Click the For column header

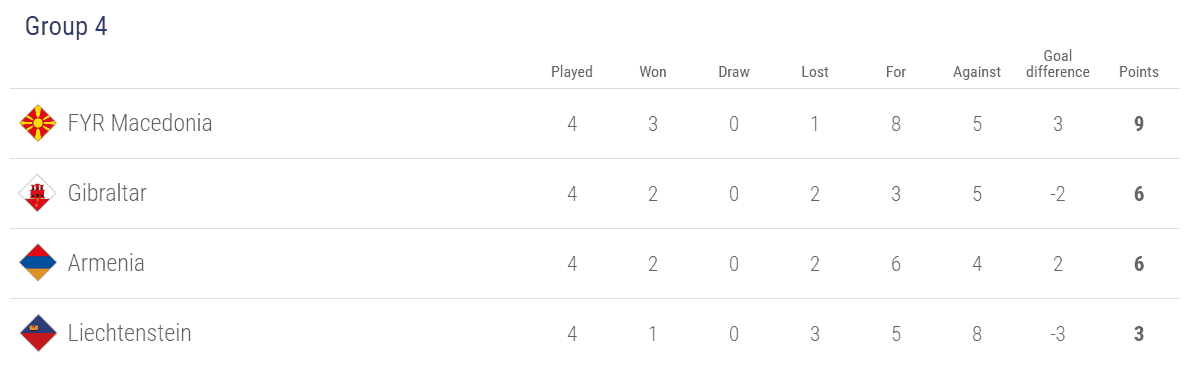(x=895, y=73)
